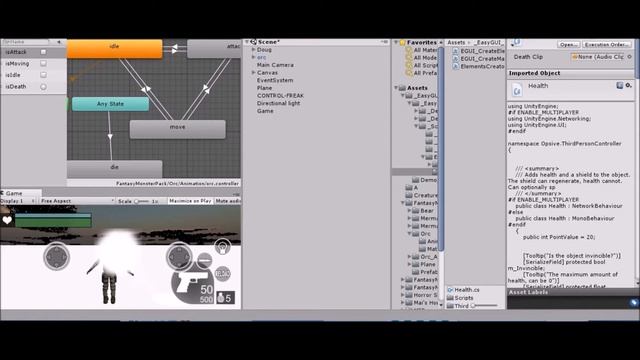640x360 pixels.
Task: Tap the right aim joystick
Action: pyautogui.click(x=179, y=256)
